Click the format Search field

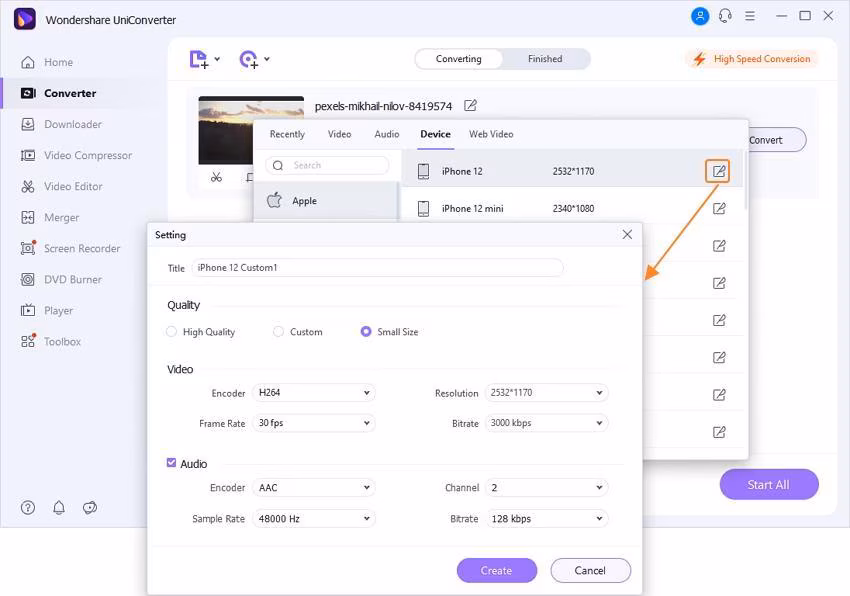pyautogui.click(x=327, y=165)
